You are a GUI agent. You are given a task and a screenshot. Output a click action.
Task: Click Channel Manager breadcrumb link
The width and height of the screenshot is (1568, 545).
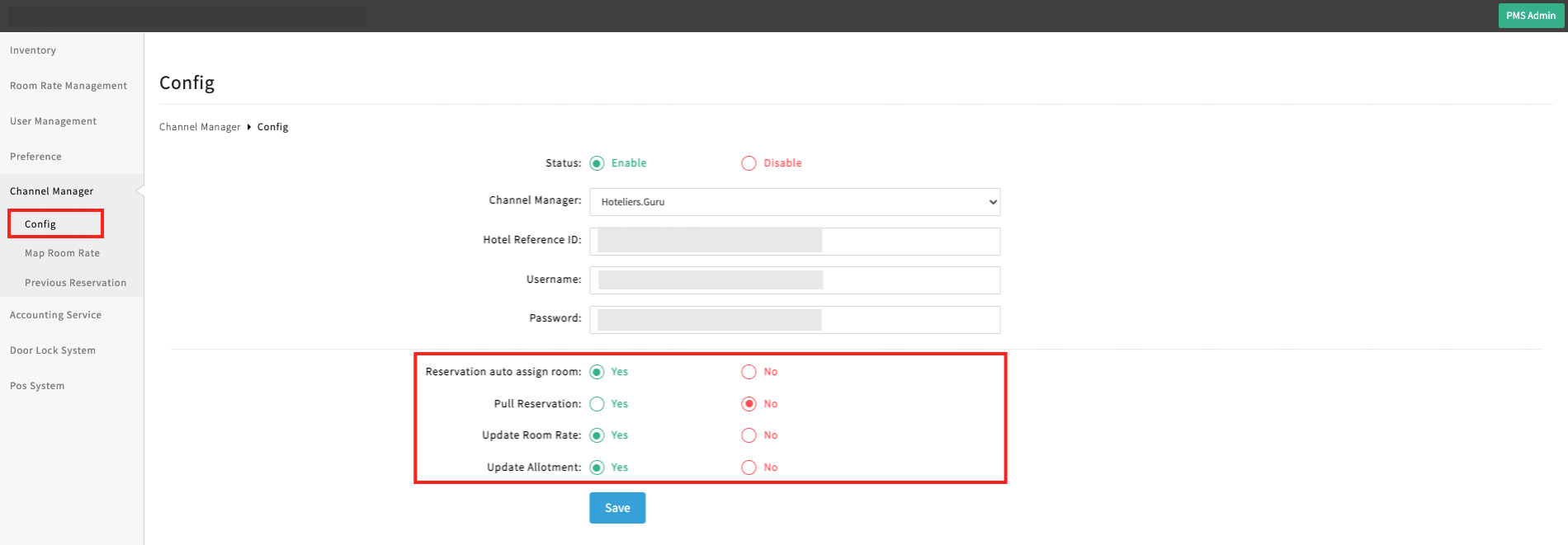(199, 127)
